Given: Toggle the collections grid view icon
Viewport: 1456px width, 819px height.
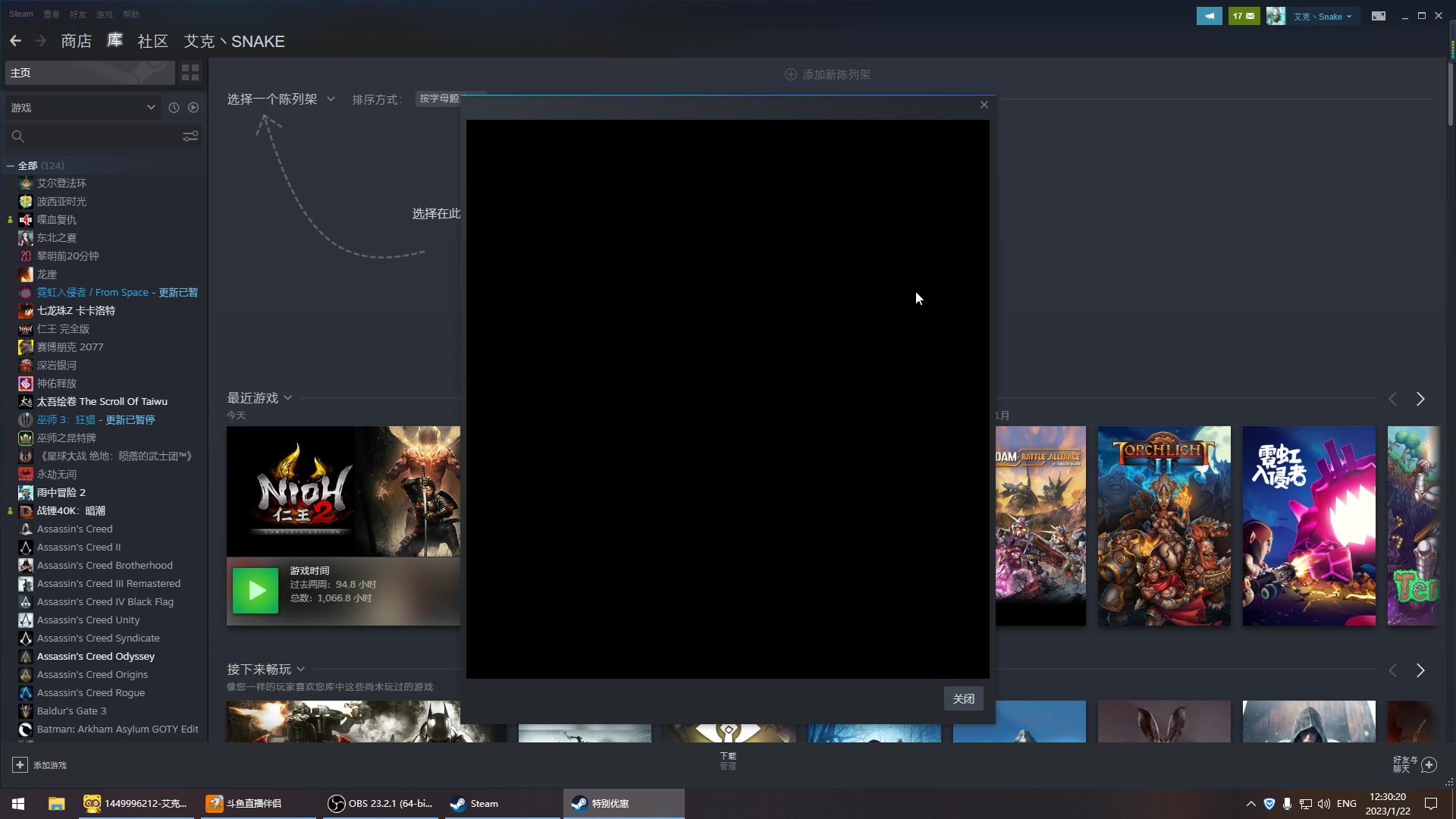Looking at the screenshot, I should (190, 73).
